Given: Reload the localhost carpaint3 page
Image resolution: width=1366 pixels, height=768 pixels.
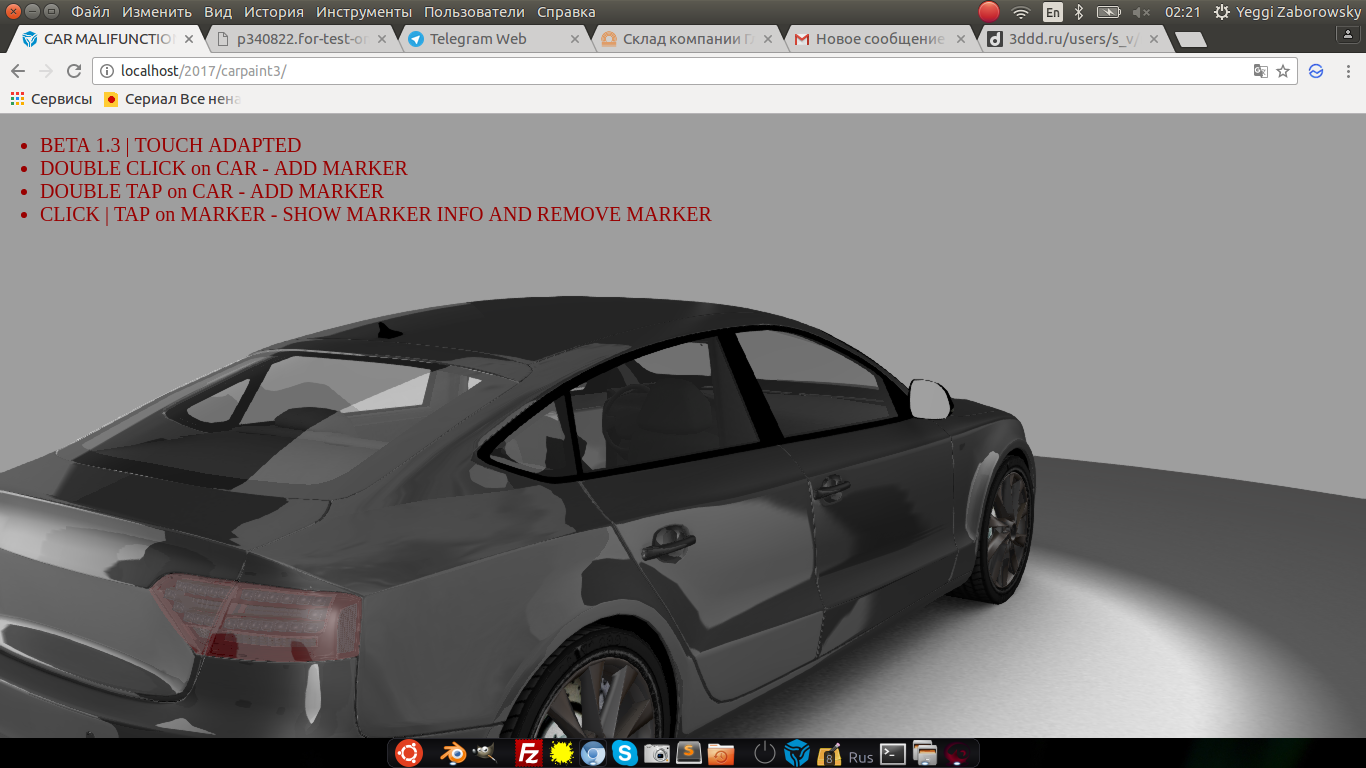Looking at the screenshot, I should (x=73, y=71).
